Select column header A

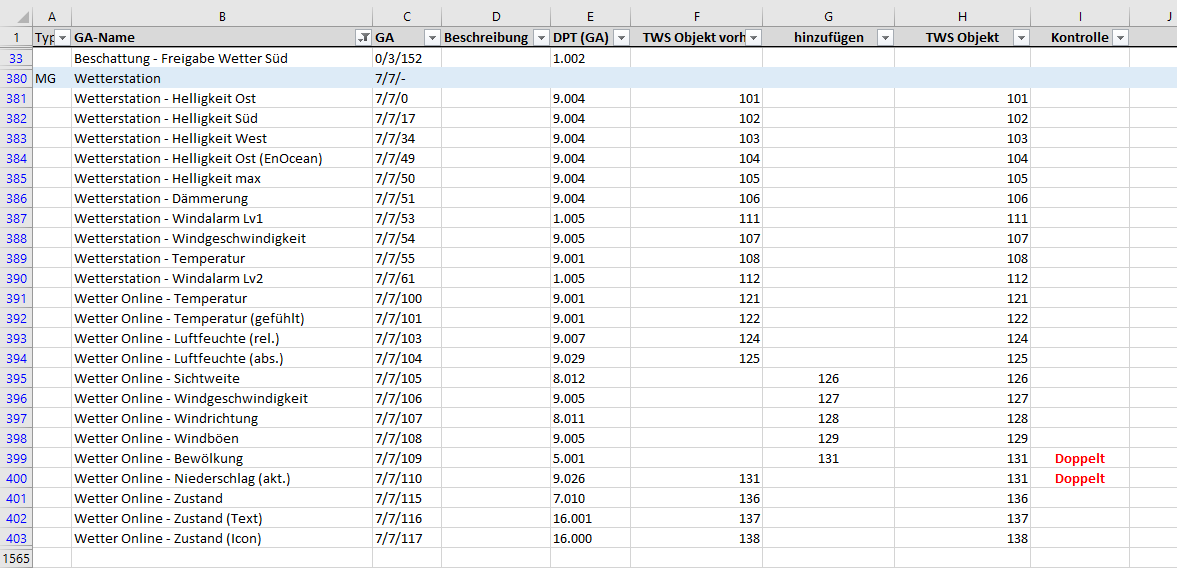52,15
